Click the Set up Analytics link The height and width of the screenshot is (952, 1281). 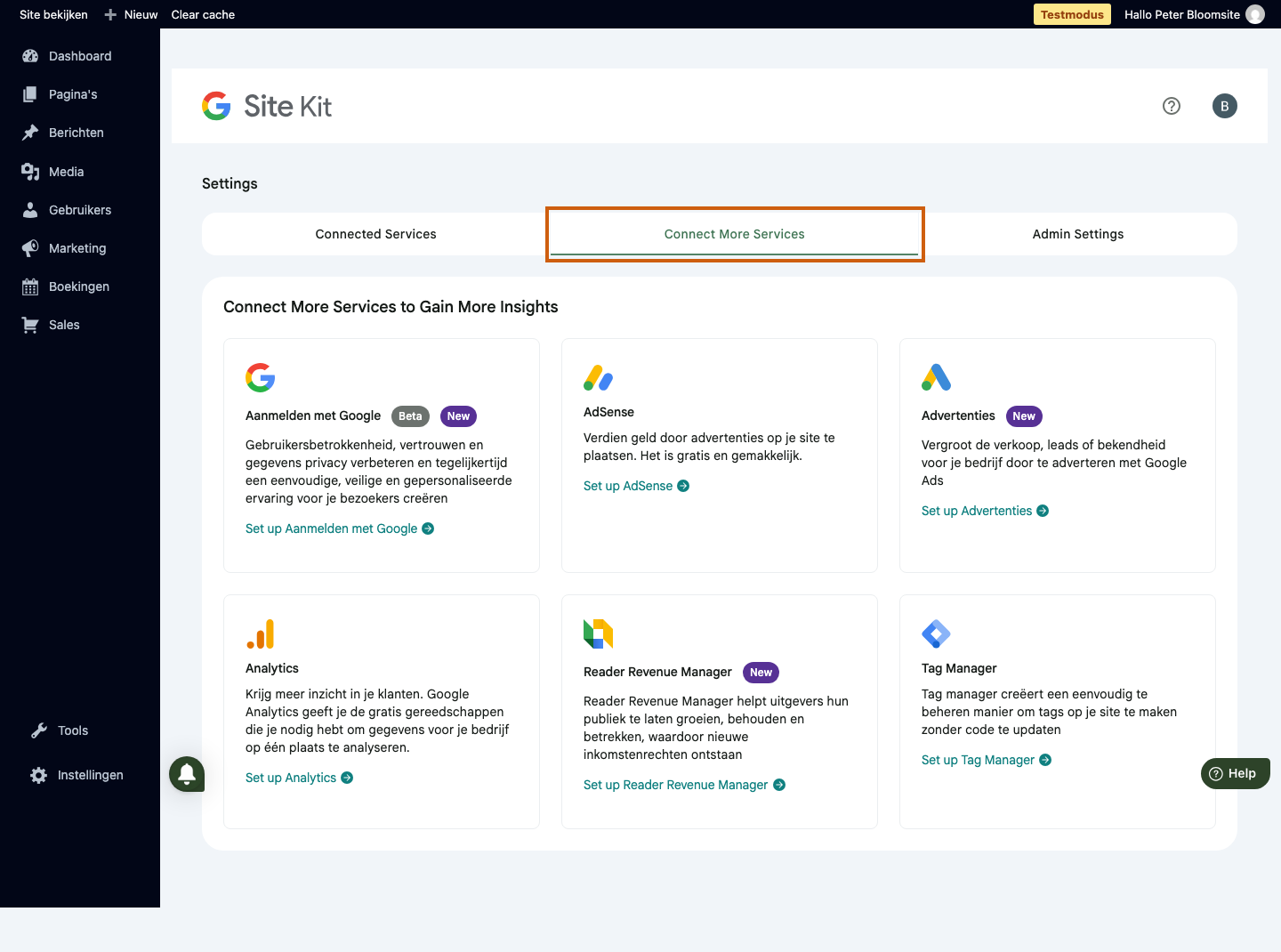coord(299,778)
